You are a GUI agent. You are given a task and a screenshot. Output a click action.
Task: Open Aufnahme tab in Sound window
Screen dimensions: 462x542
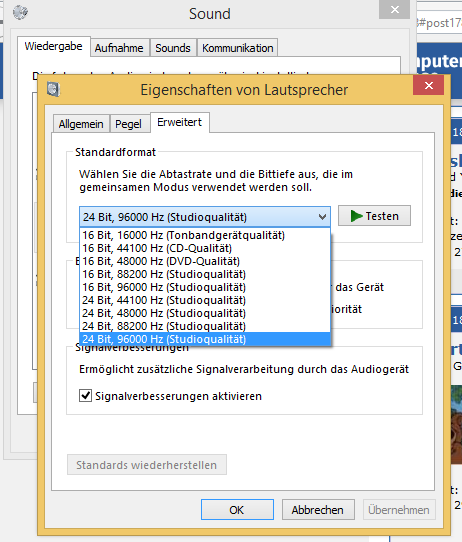point(119,48)
